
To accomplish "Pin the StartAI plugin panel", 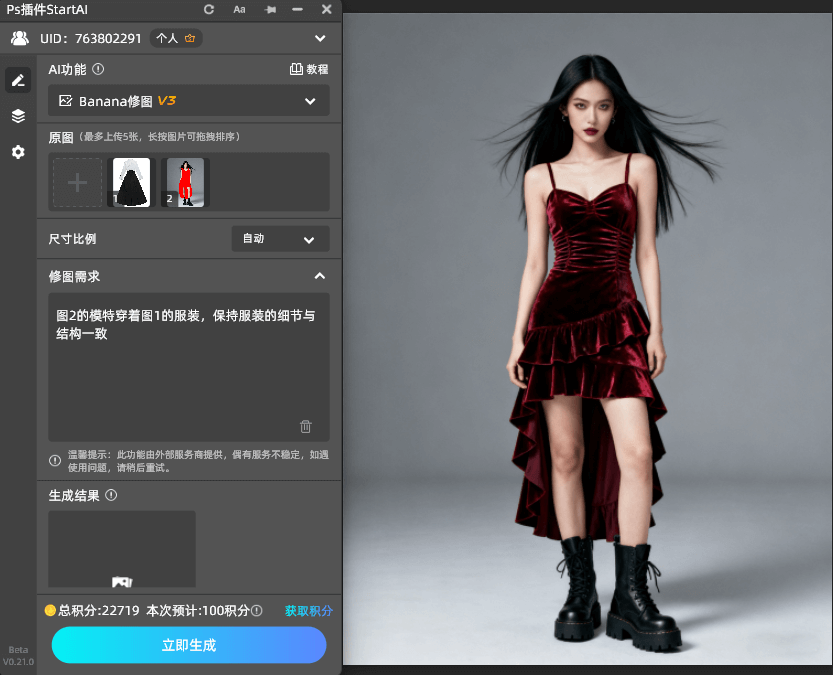I will (x=269, y=9).
